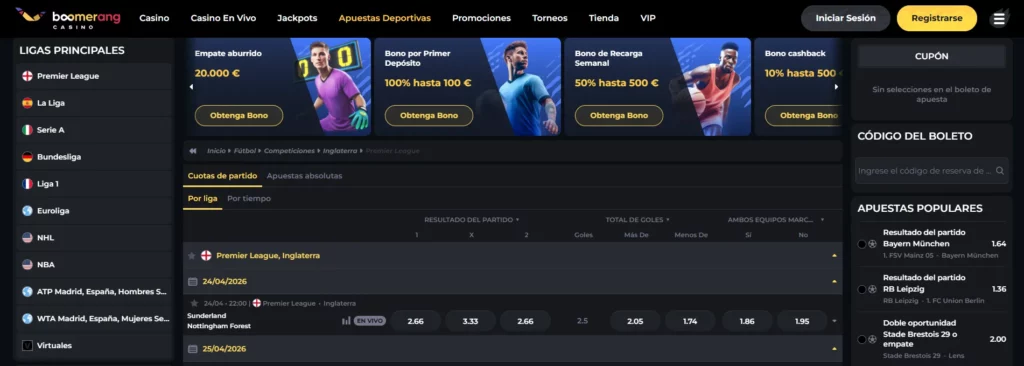Viewport: 1024px width, 366px height.
Task: Bet Menos De 2.5 goals at 1.74
Action: click(x=690, y=321)
